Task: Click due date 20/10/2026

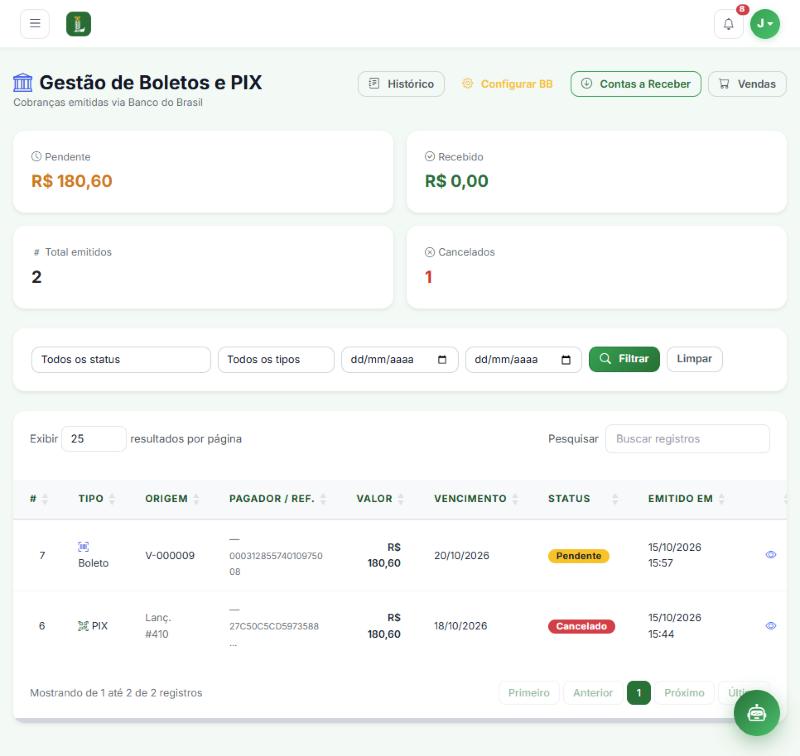Action: point(462,556)
